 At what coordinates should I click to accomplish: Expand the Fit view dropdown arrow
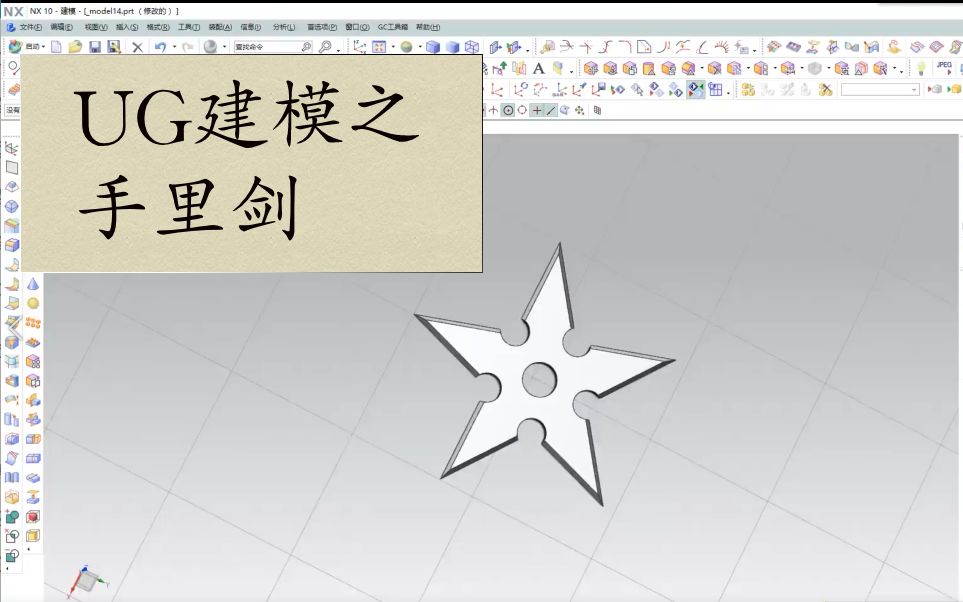(393, 47)
